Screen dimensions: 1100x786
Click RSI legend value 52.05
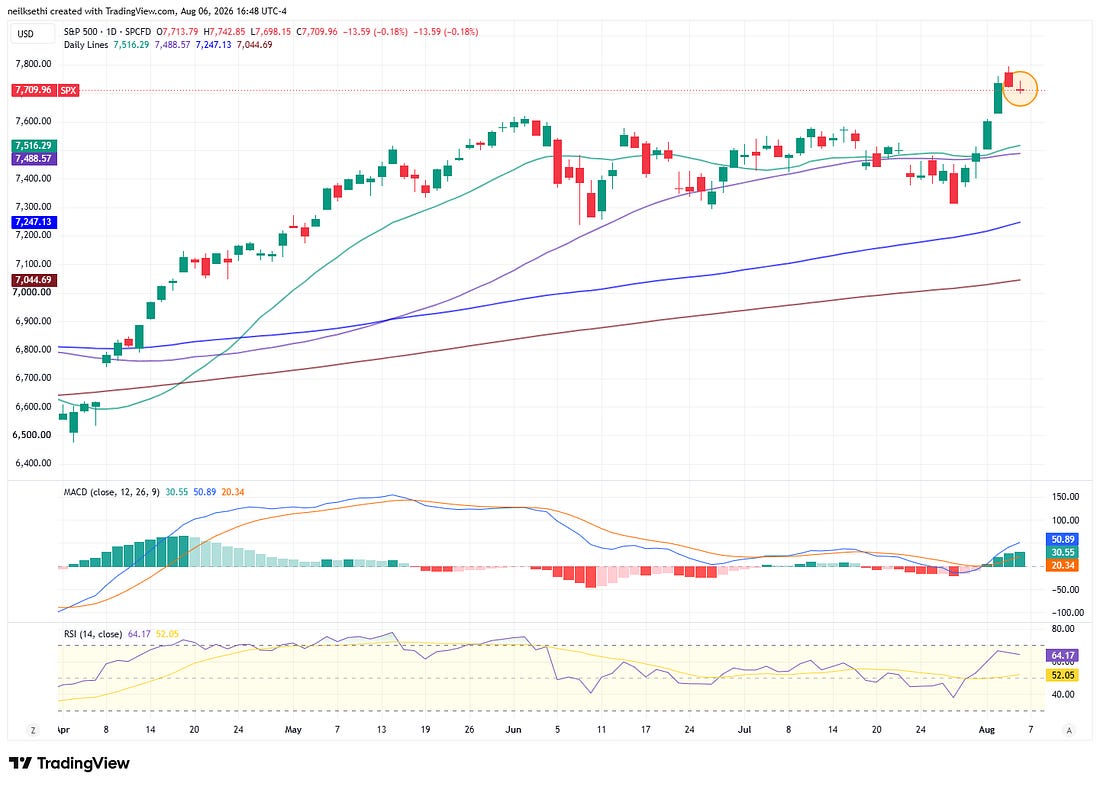167,634
